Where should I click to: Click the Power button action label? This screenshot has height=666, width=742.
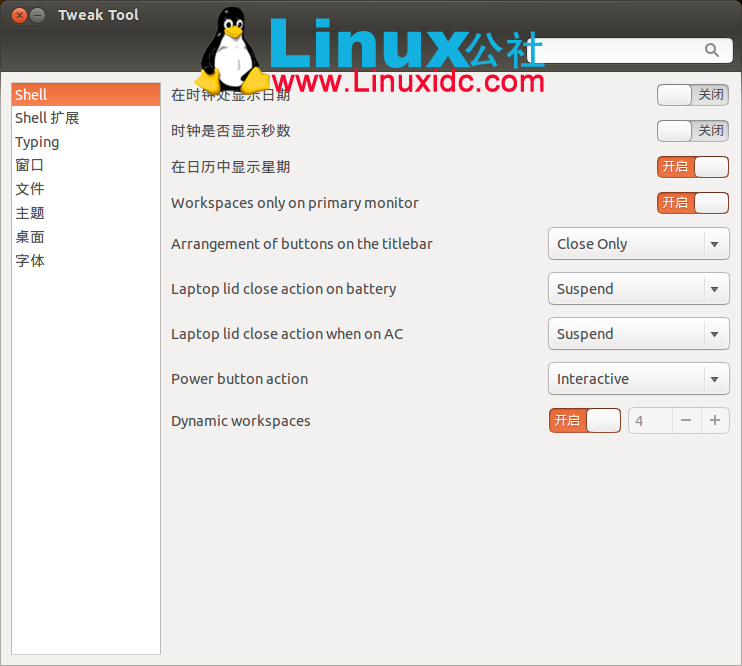tap(239, 379)
